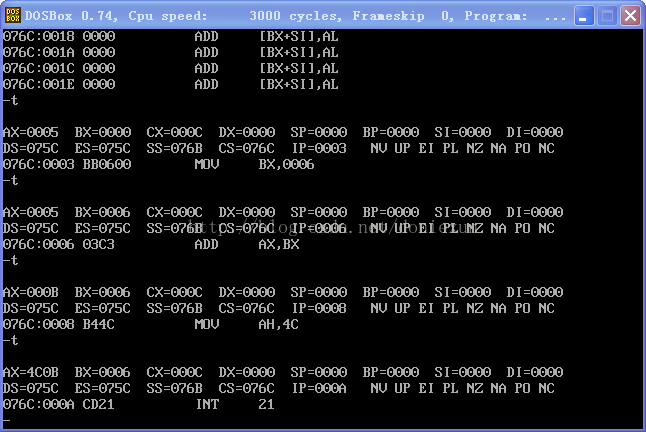The image size is (646, 432).
Task: Click the opcode bytes B44C
Action: click(x=98, y=325)
